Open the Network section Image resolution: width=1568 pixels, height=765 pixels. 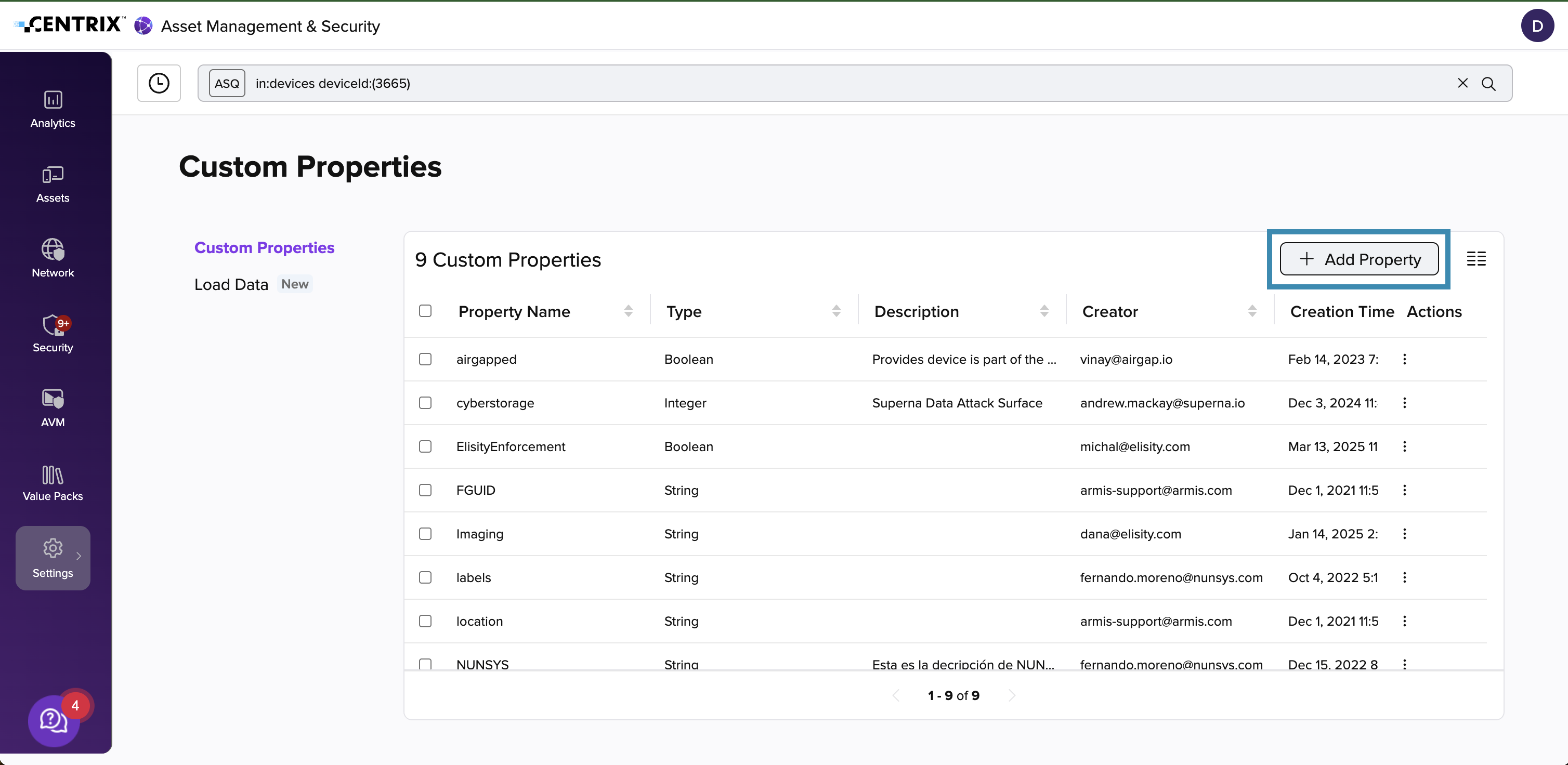pyautogui.click(x=53, y=259)
